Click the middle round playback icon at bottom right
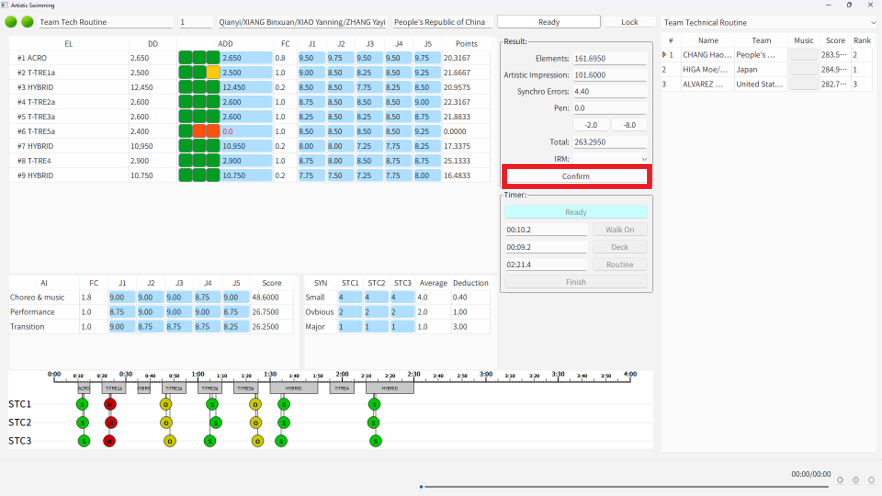Viewport: 882px width, 496px height. (x=856, y=480)
